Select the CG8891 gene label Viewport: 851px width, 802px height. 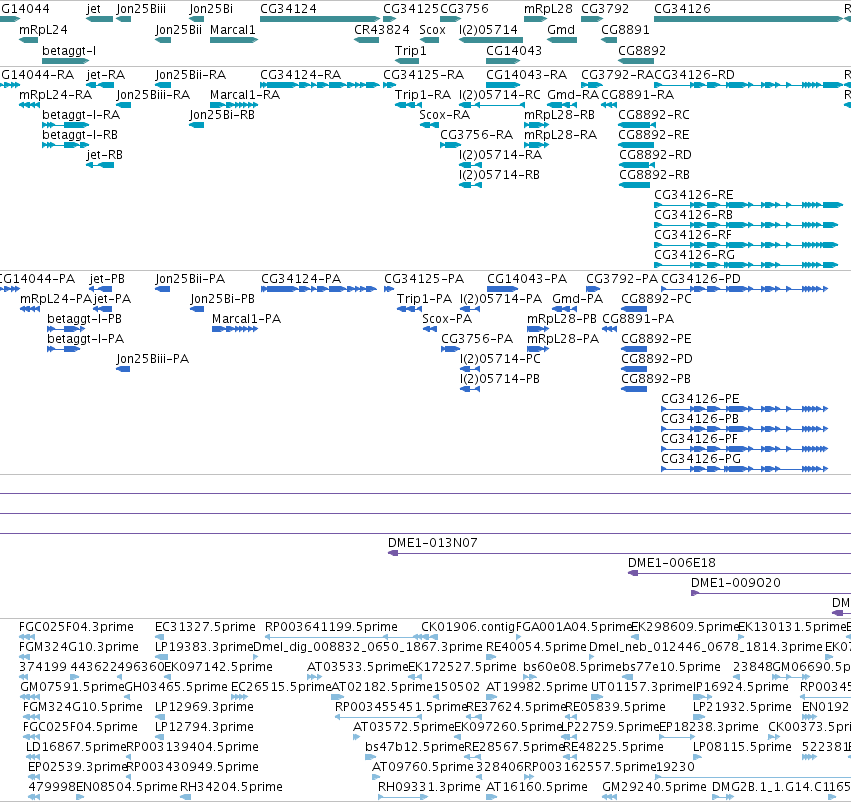[x=625, y=29]
